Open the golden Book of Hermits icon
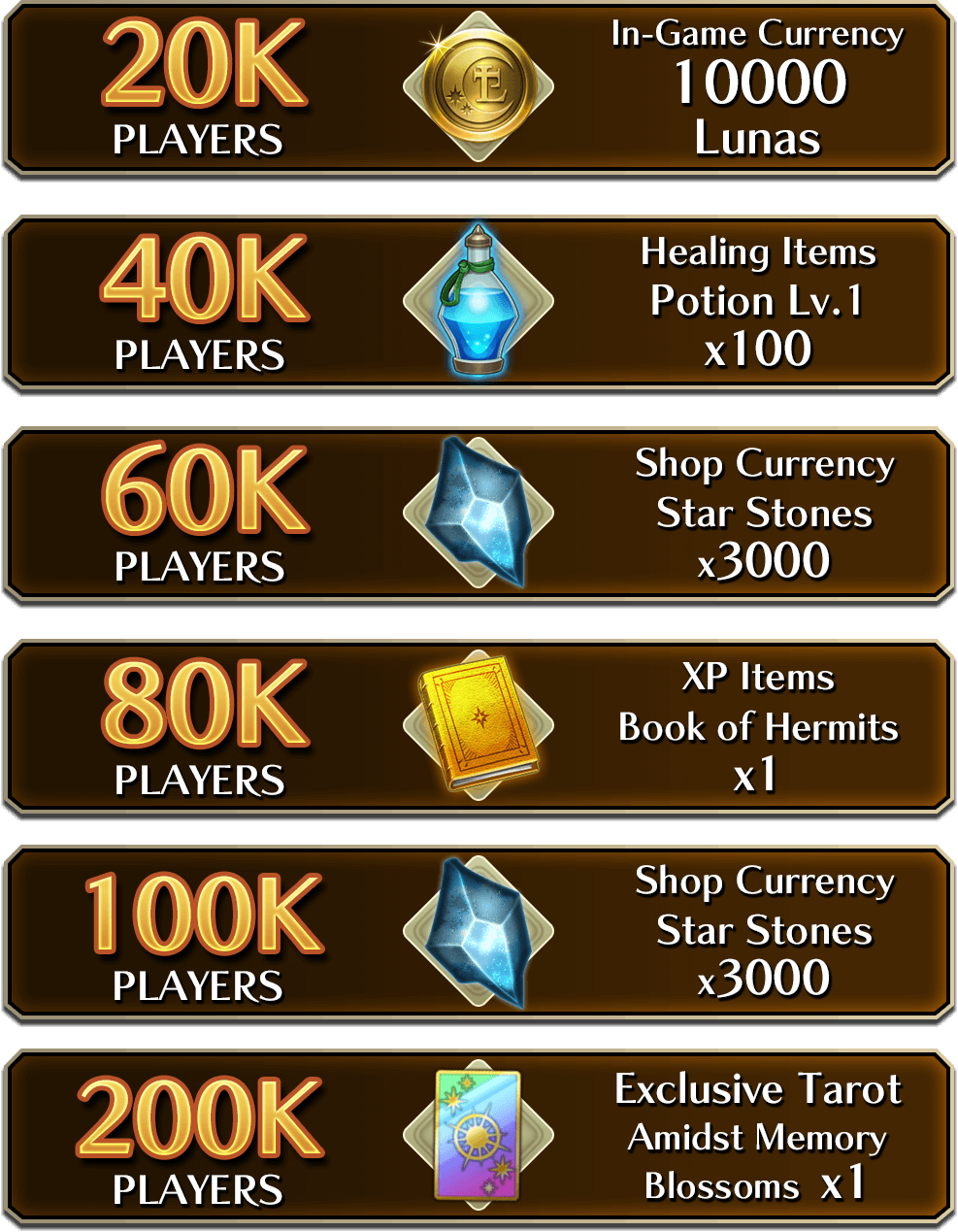958x1232 pixels. coord(479,725)
